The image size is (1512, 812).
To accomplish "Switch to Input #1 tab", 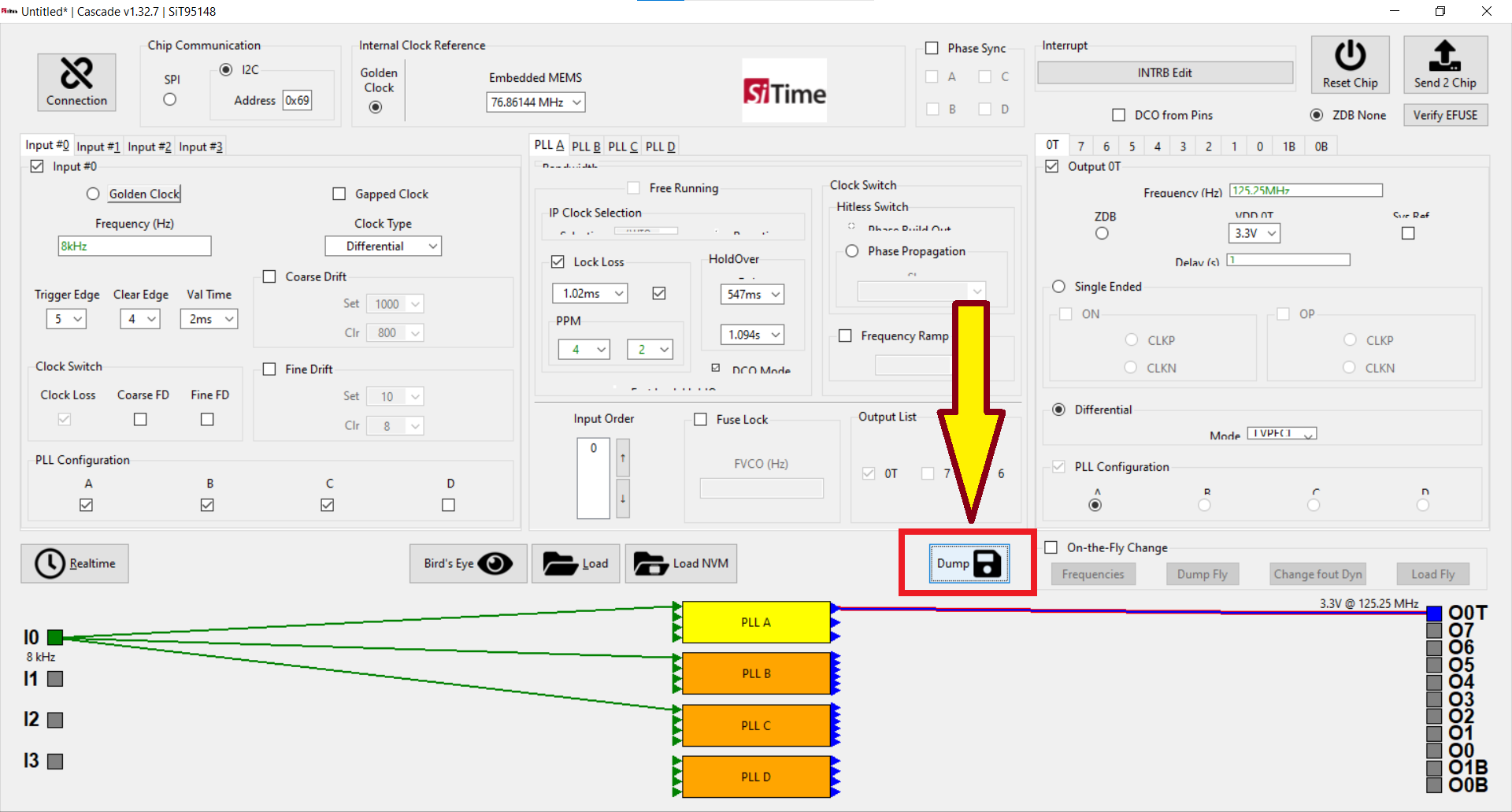I will pyautogui.click(x=98, y=146).
